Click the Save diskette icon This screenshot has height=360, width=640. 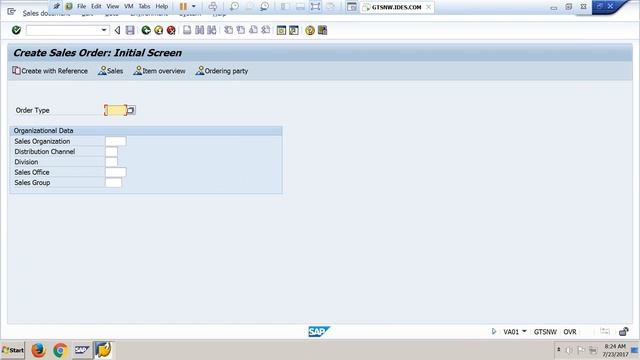pos(130,30)
